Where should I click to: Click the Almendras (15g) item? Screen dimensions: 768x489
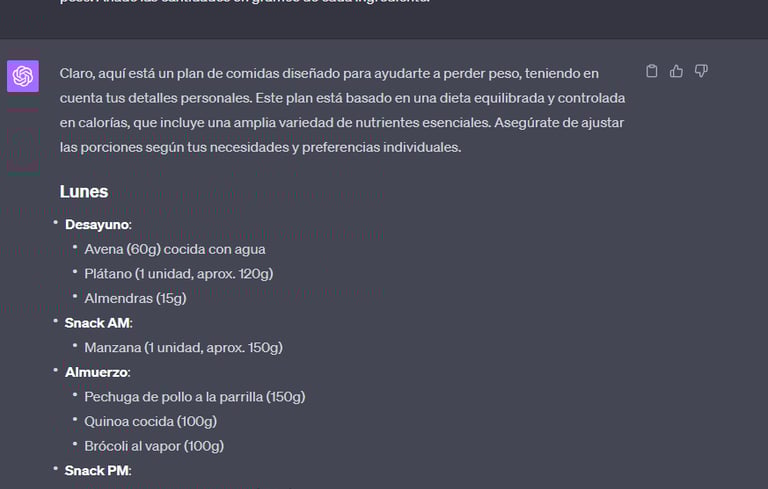click(x=135, y=298)
